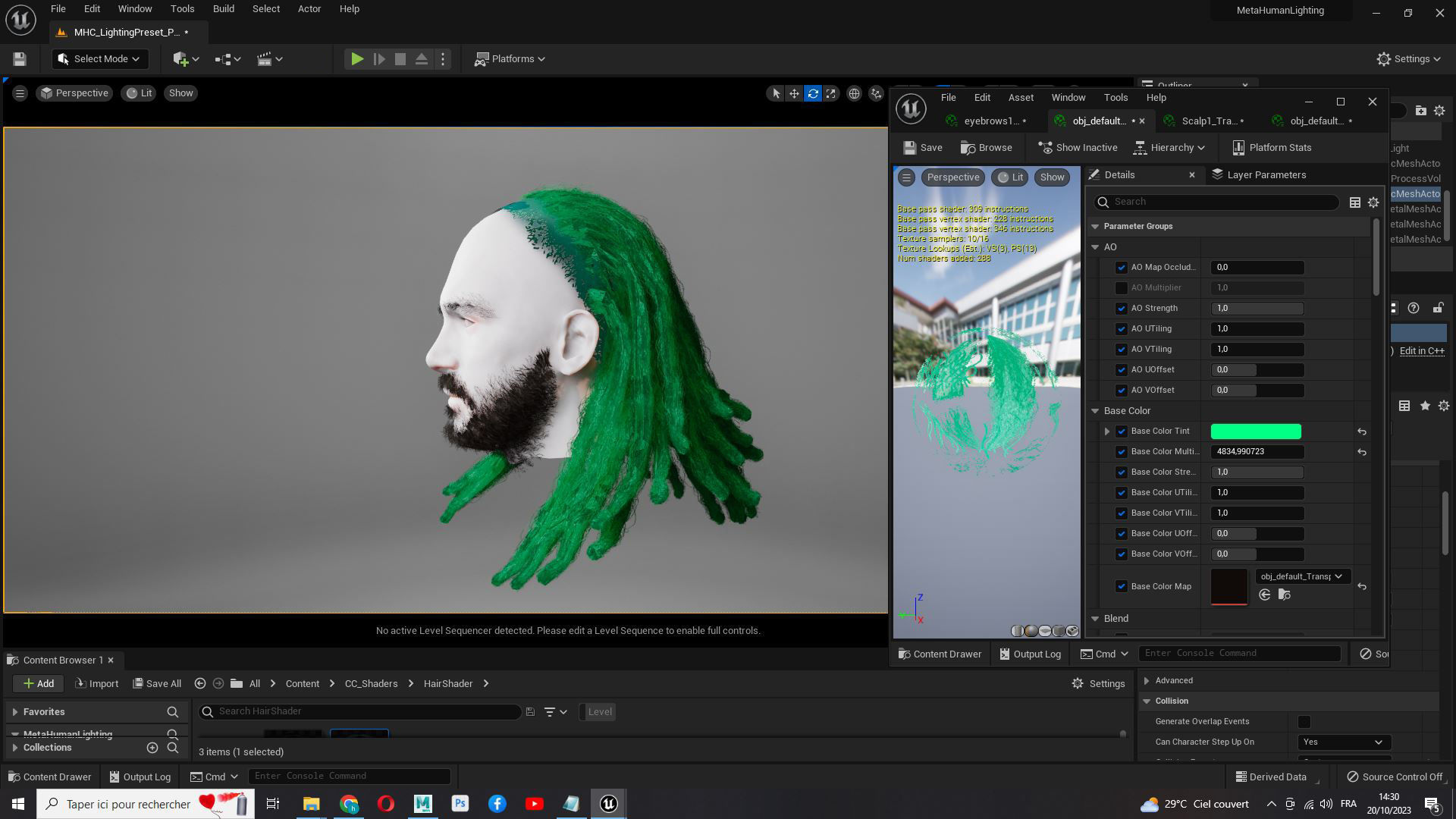The height and width of the screenshot is (819, 1456).
Task: Click the property matrix grid icon in Details
Action: 1354,202
